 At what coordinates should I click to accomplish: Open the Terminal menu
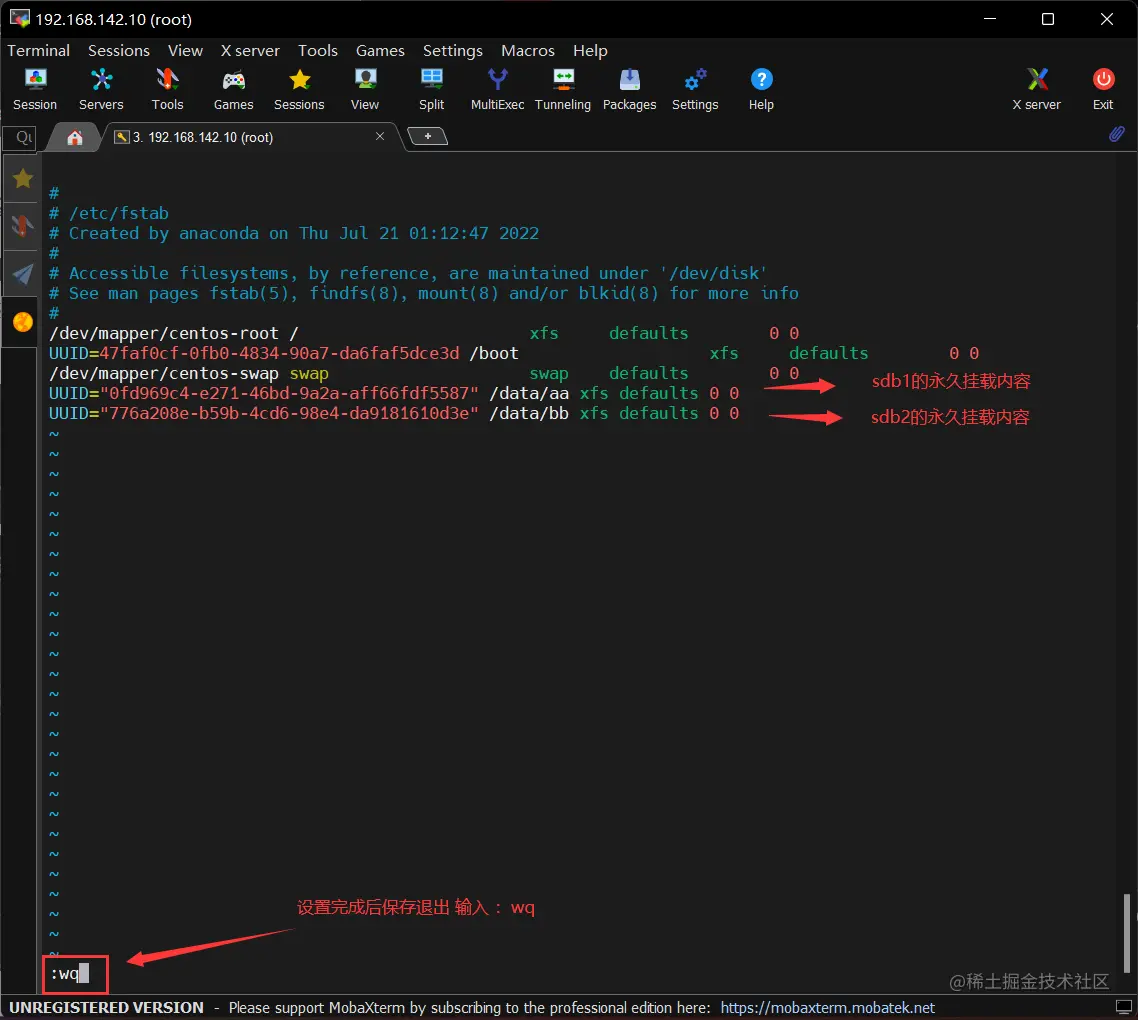(38, 50)
